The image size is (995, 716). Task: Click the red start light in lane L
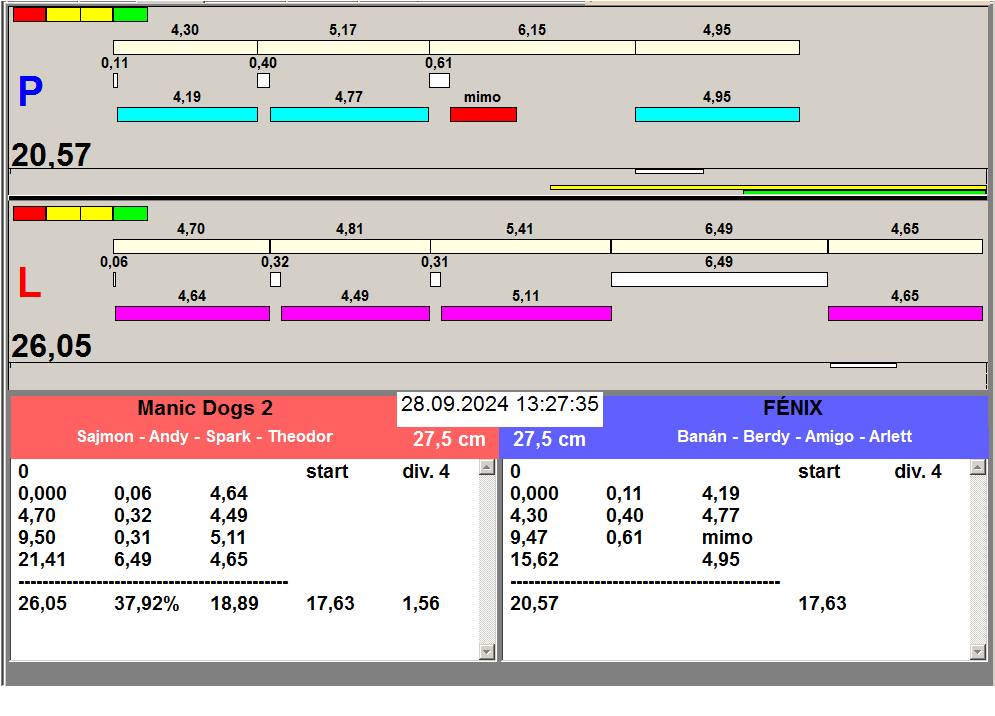point(29,213)
